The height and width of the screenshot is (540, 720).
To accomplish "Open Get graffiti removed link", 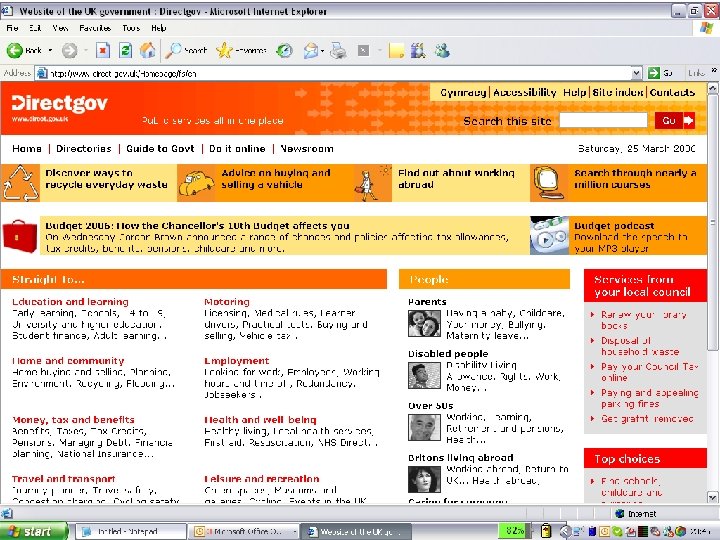I will pos(647,419).
